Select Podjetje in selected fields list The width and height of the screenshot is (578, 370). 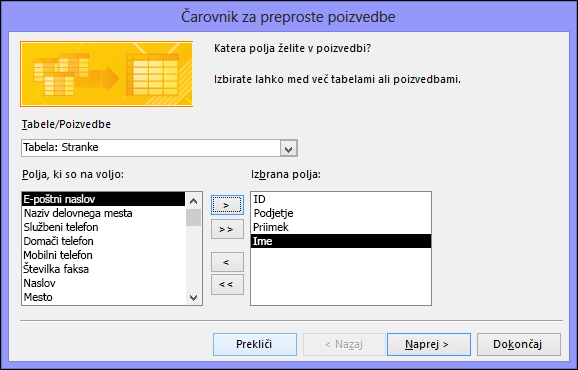tap(341, 213)
